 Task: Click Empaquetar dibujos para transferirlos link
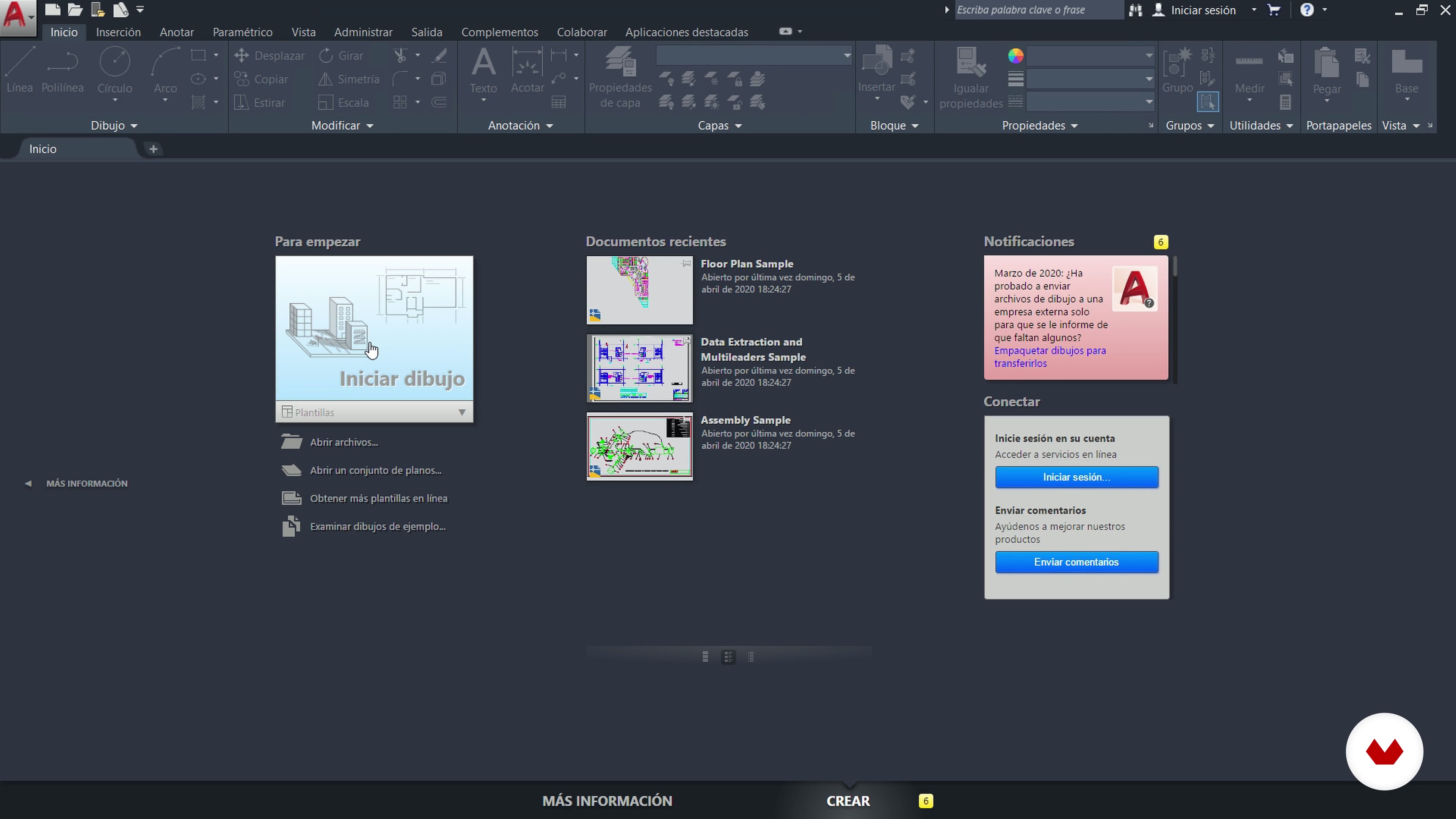point(1050,357)
